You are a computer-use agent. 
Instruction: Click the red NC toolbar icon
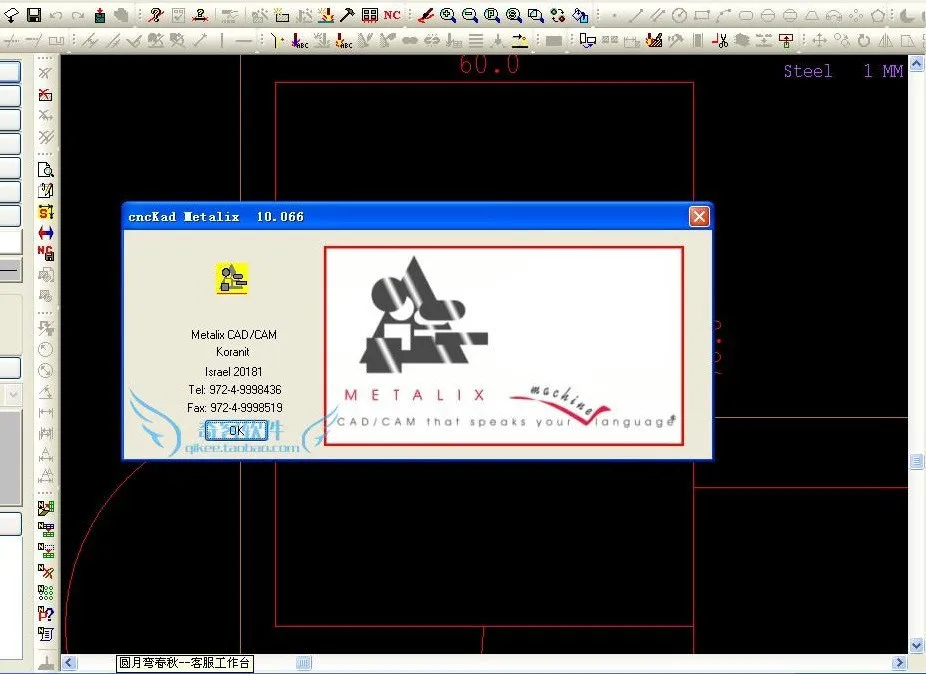(391, 15)
